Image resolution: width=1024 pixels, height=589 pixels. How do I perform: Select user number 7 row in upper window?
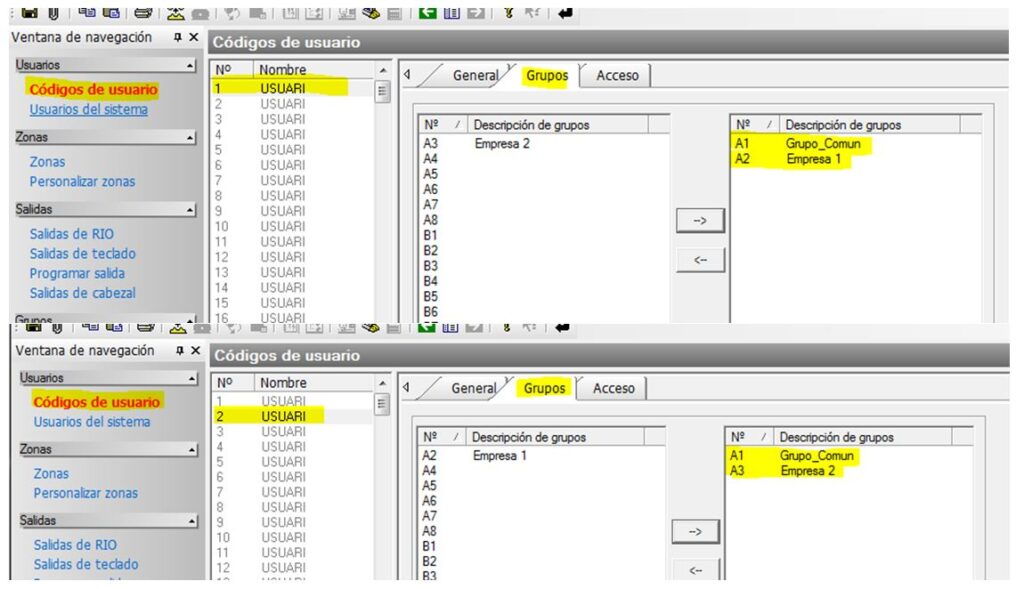click(293, 180)
